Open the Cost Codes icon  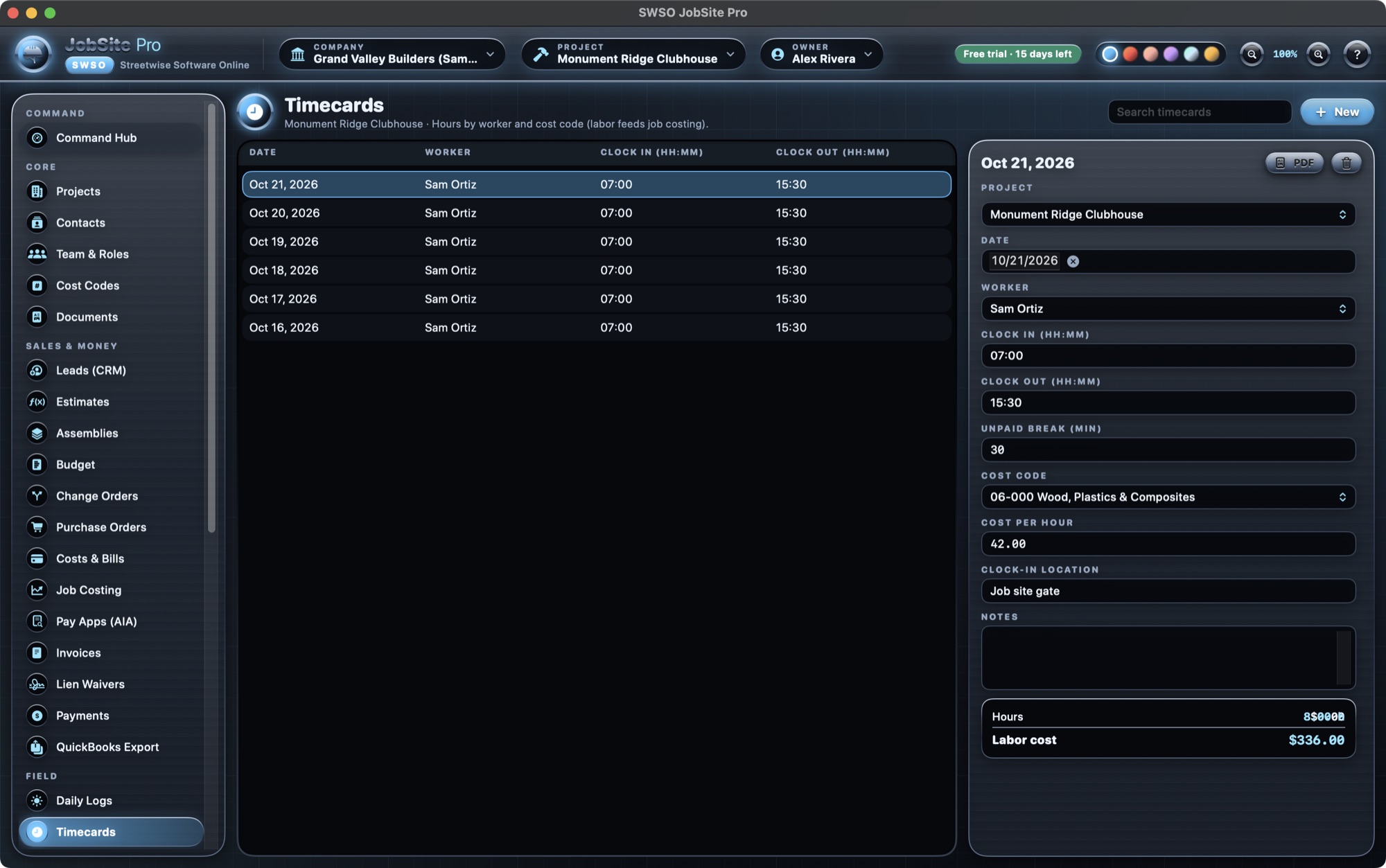pyautogui.click(x=37, y=285)
